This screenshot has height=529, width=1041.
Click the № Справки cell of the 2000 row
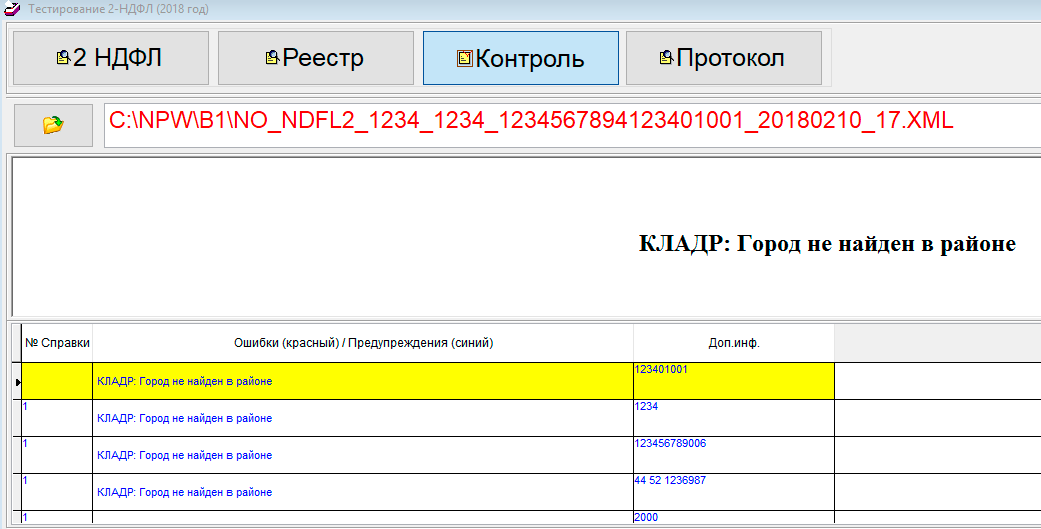57,518
